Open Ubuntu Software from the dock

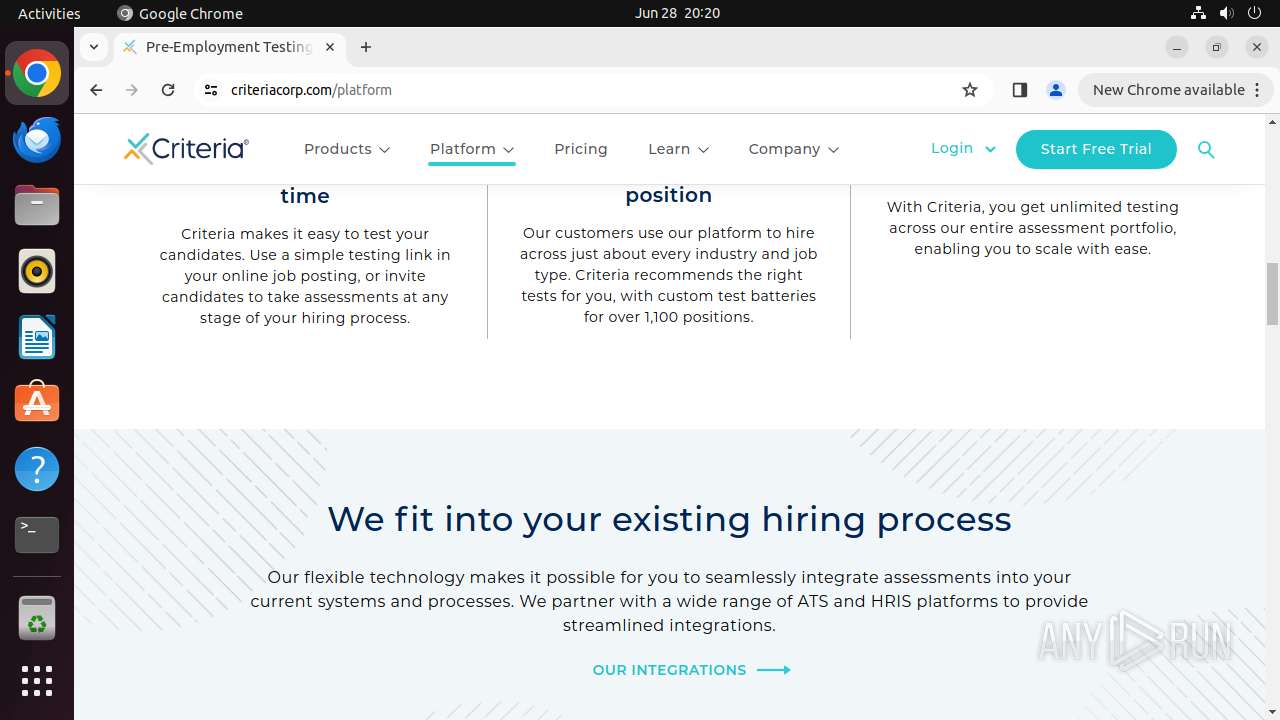(37, 403)
